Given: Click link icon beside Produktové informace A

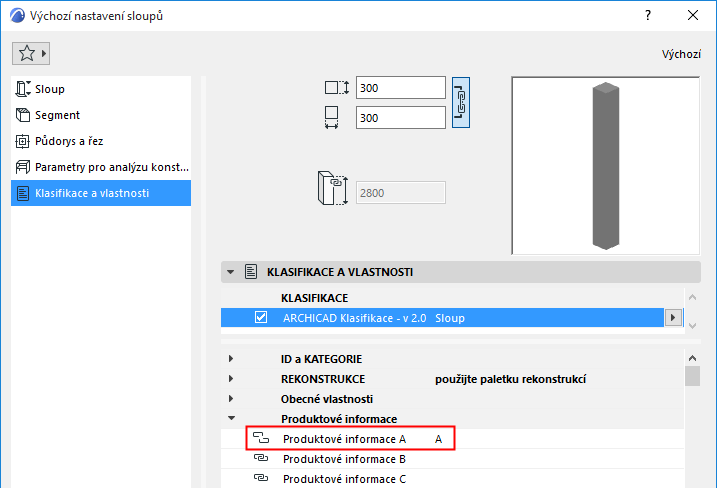Looking at the screenshot, I should pos(261,438).
